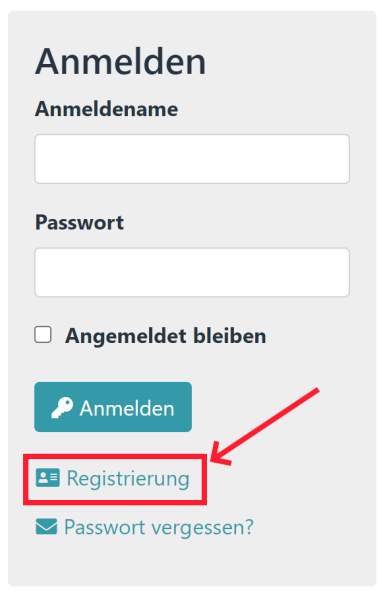Place cursor in password text box
The image size is (385, 595).
(192, 272)
